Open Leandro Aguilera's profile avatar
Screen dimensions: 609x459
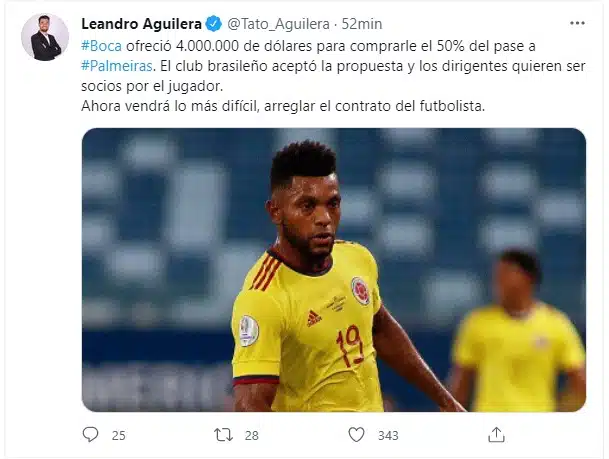pos(45,37)
